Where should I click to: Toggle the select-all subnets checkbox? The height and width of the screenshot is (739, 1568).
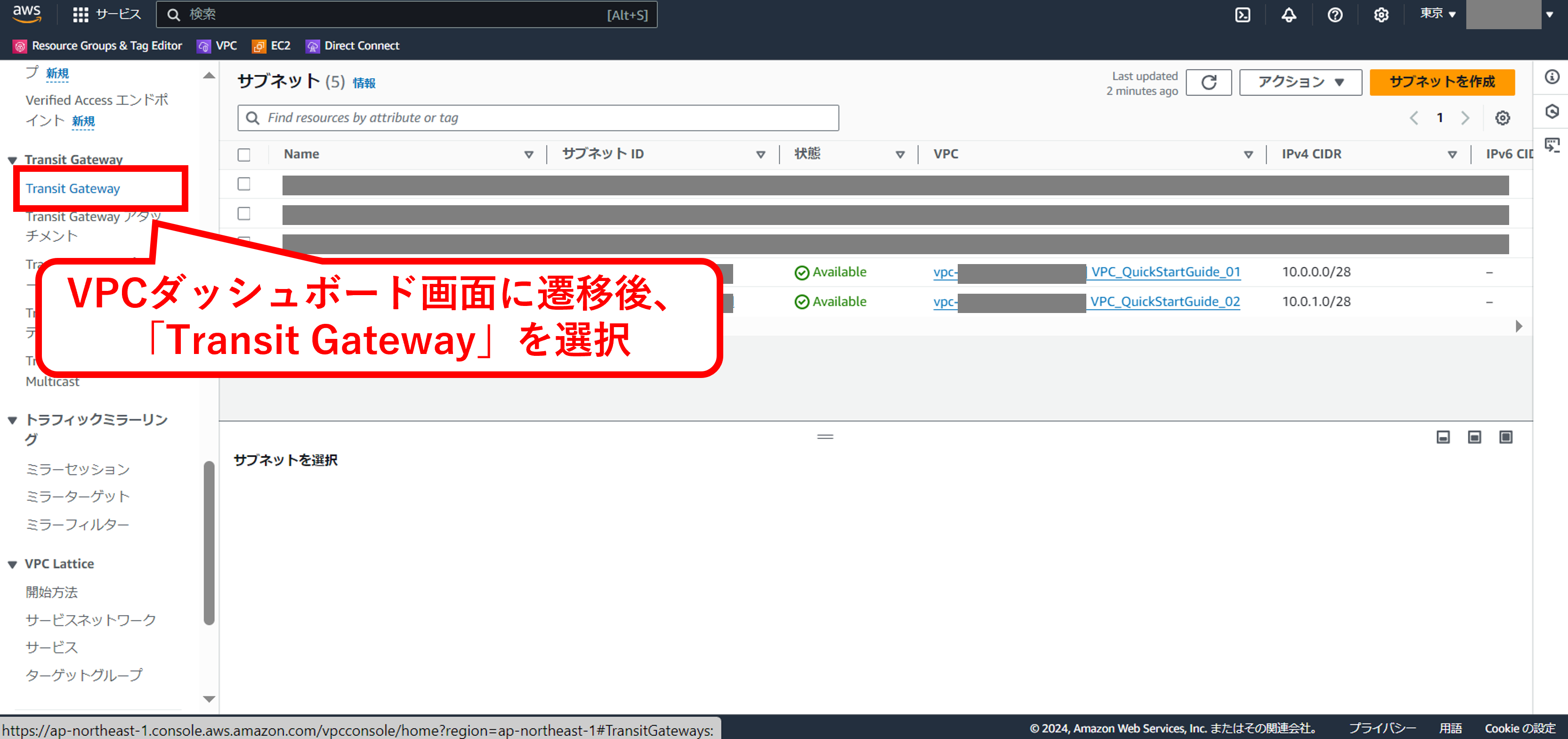click(244, 154)
